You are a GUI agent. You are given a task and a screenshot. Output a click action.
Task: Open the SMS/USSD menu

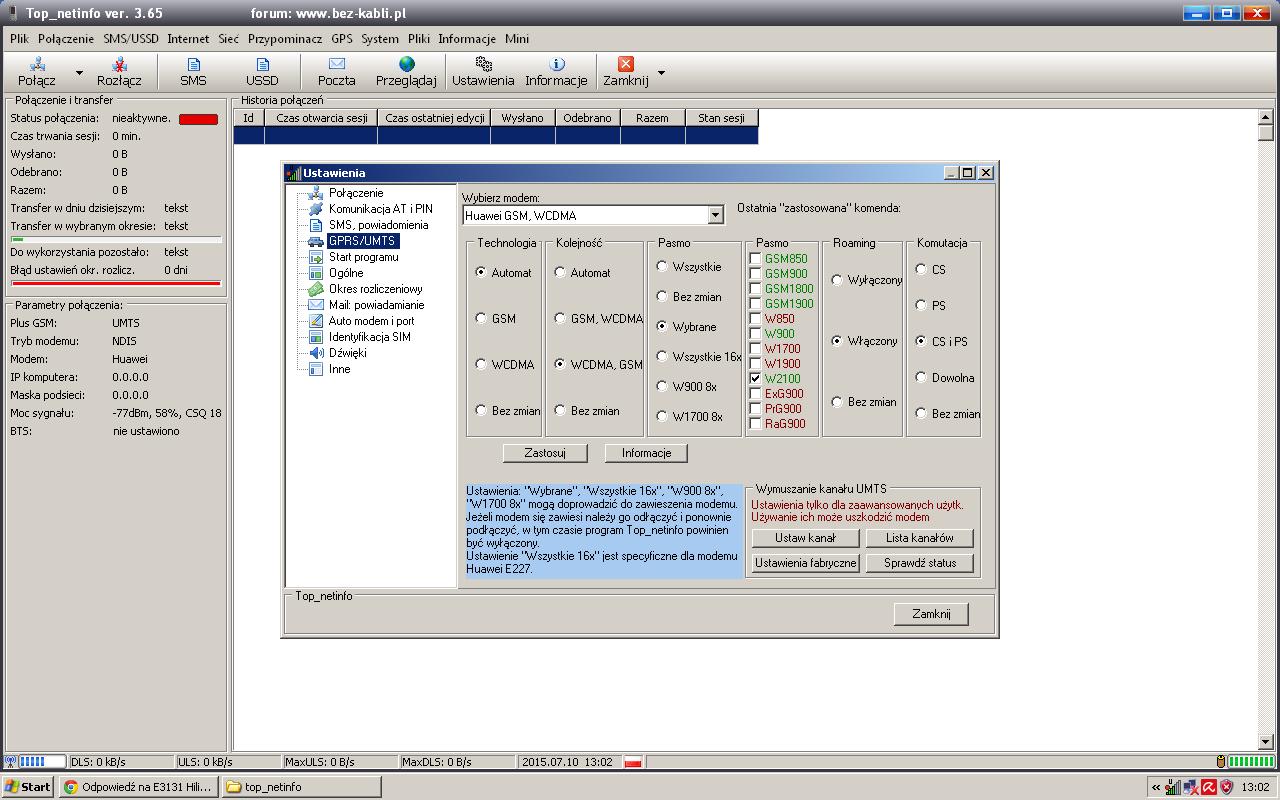(131, 39)
